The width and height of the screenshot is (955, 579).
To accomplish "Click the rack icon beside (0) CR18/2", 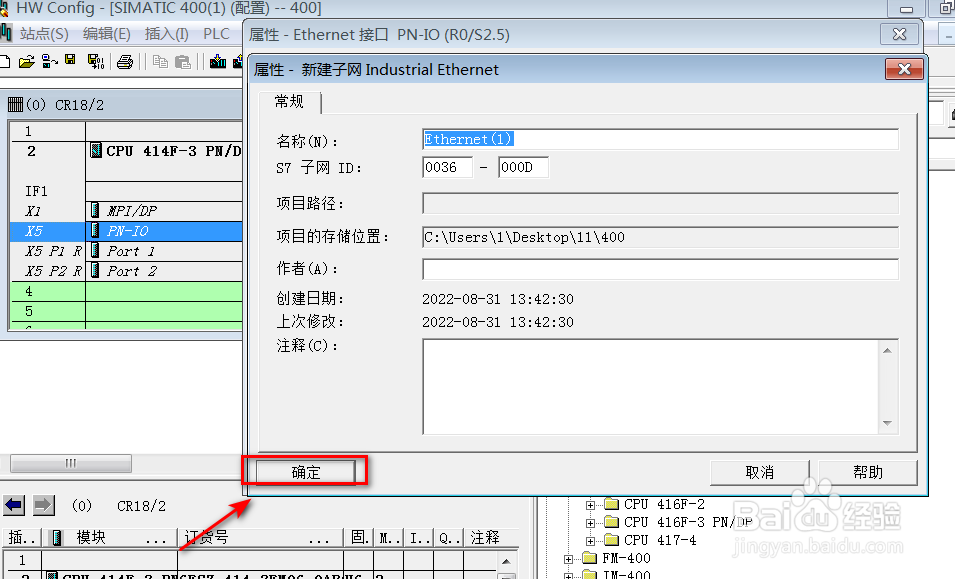I will pyautogui.click(x=15, y=105).
